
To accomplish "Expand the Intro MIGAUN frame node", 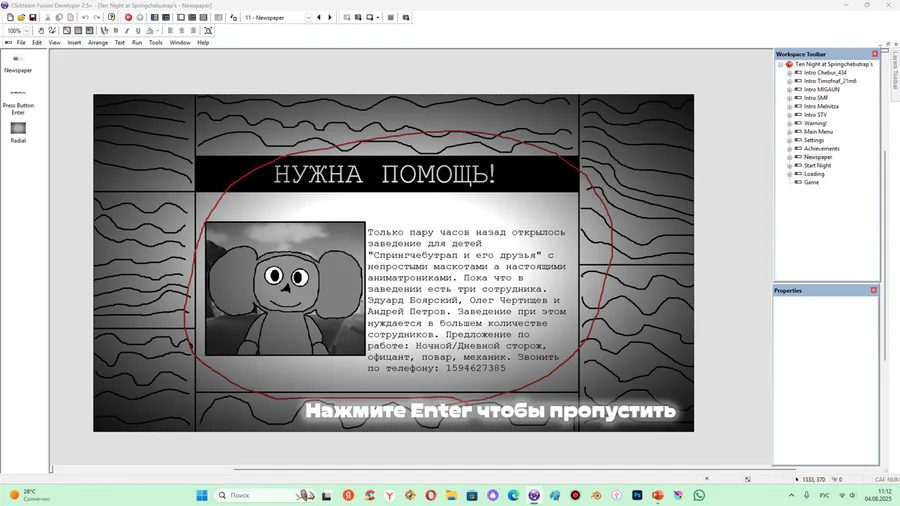I will click(x=789, y=89).
